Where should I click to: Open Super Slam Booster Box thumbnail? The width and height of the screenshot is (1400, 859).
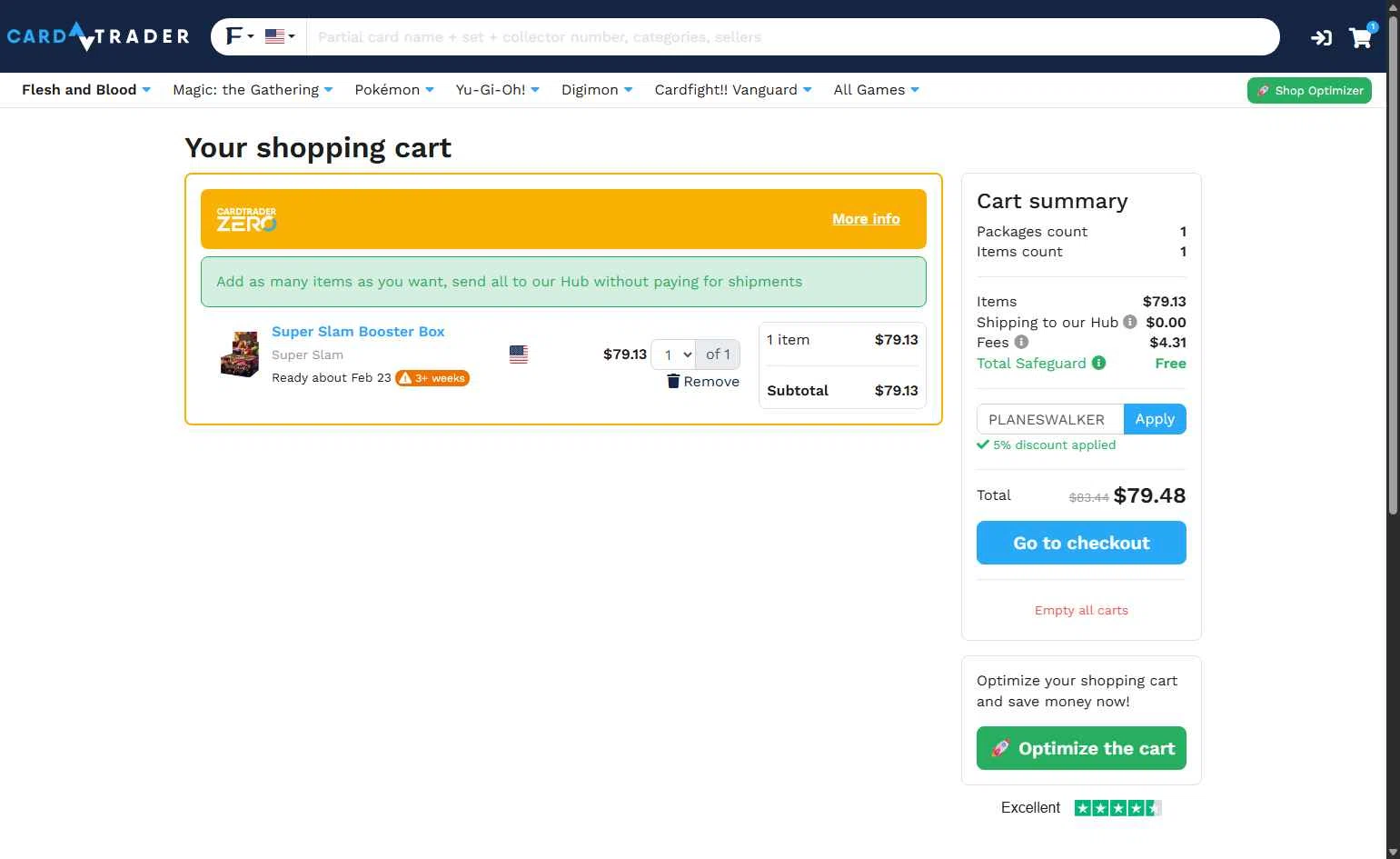pos(240,355)
